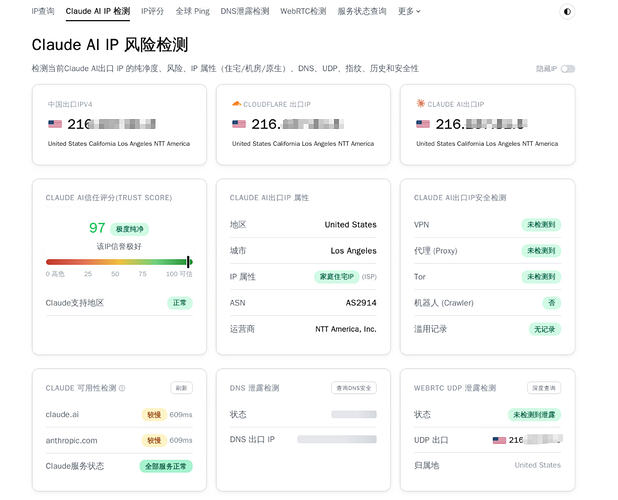618x500 pixels.
Task: Toggle the dark mode theme icon
Action: (567, 11)
